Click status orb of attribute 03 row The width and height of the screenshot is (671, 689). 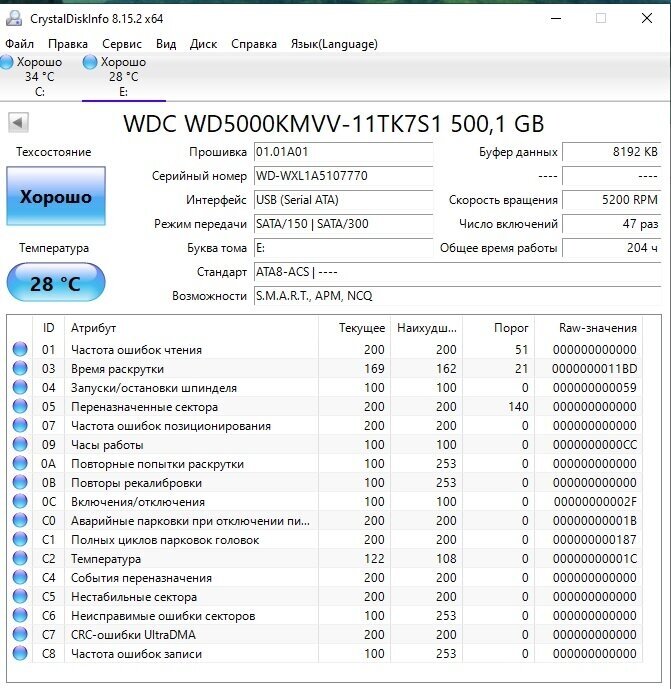[x=20, y=368]
